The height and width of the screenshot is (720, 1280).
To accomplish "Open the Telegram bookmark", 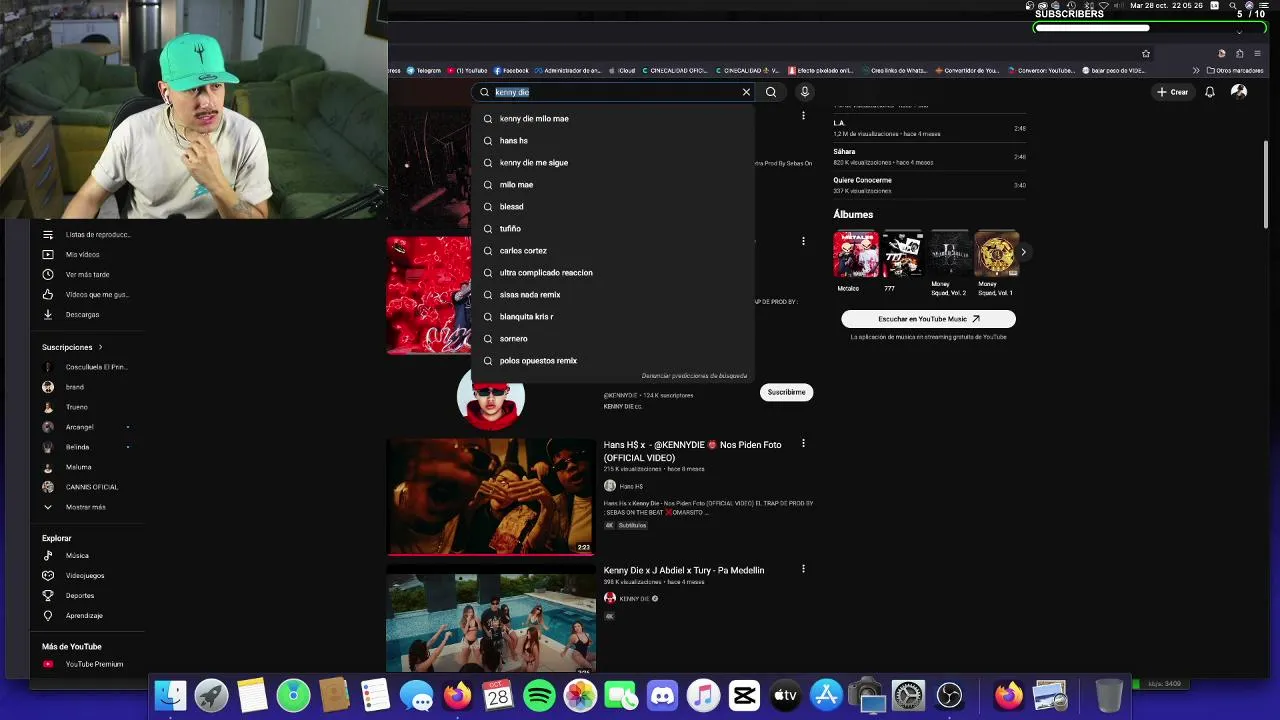I will click(424, 71).
